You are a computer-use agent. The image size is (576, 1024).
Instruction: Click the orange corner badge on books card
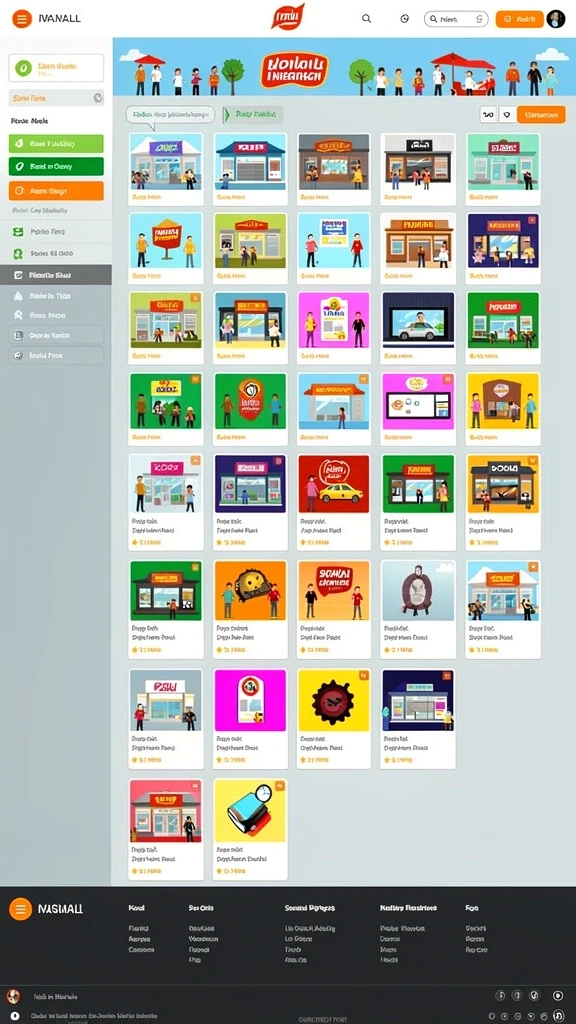tap(280, 786)
